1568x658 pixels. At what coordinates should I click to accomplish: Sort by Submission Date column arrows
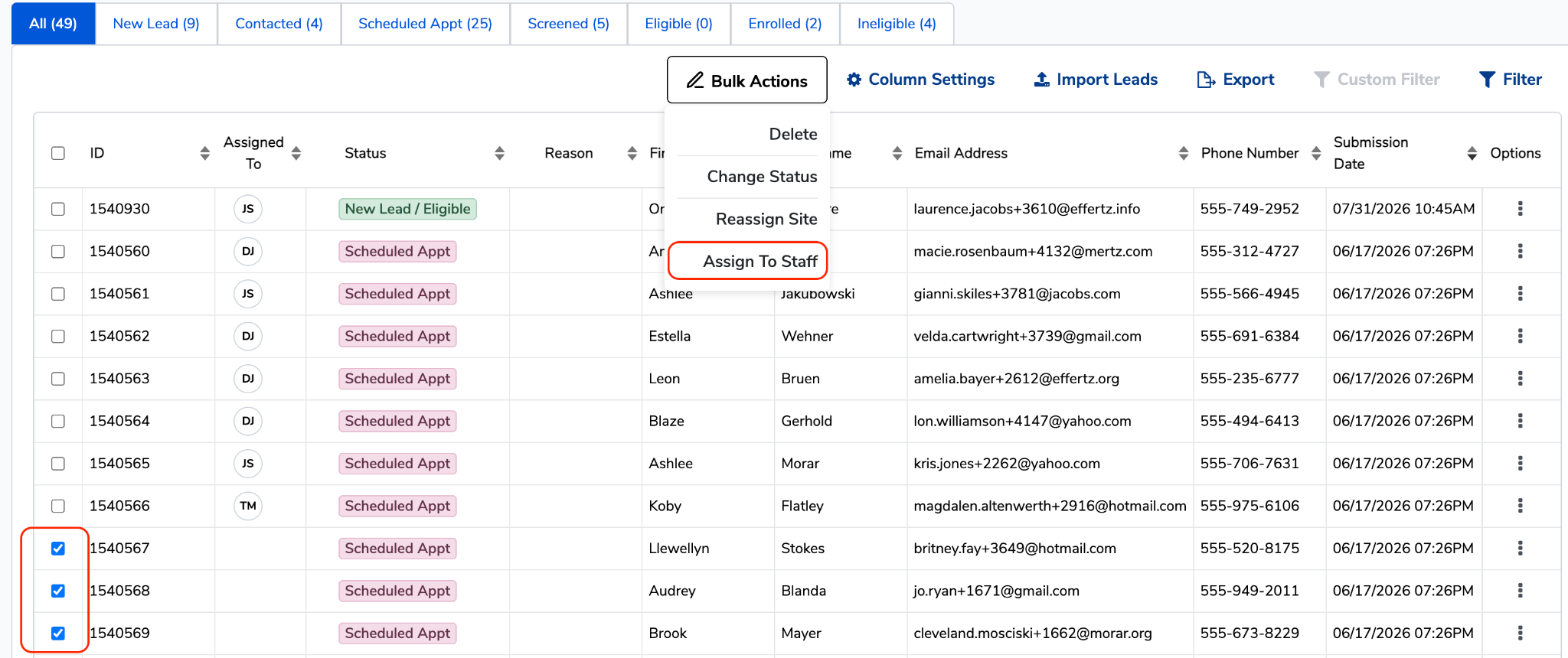pos(1472,153)
